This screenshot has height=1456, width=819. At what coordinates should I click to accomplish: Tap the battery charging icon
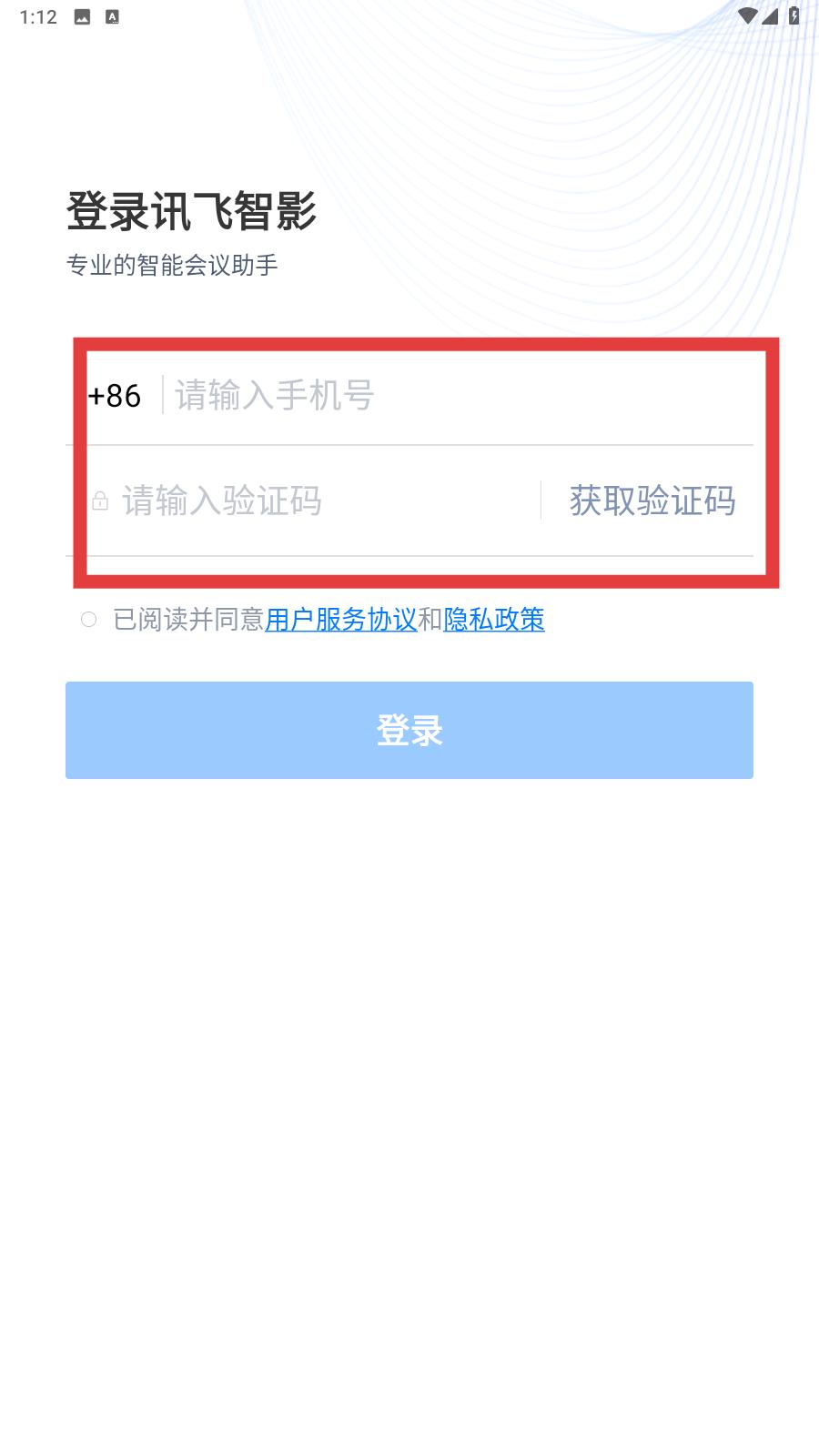click(794, 15)
